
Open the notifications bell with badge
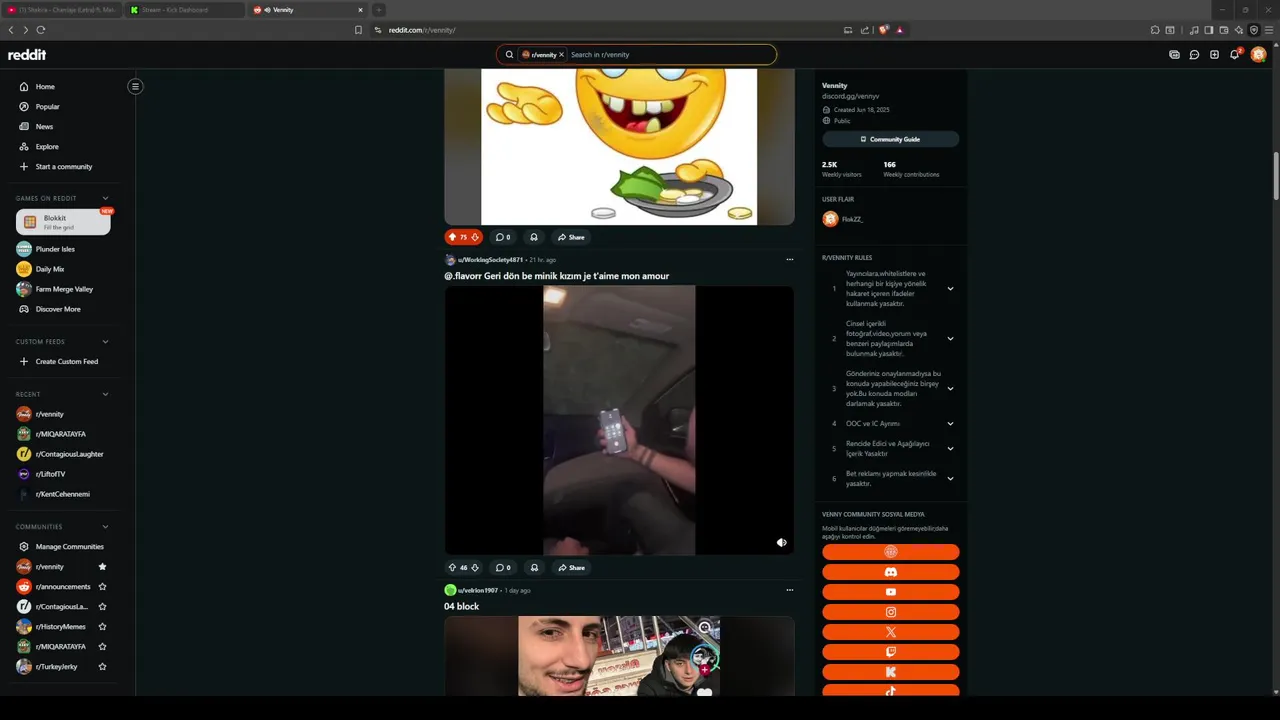(x=1235, y=54)
